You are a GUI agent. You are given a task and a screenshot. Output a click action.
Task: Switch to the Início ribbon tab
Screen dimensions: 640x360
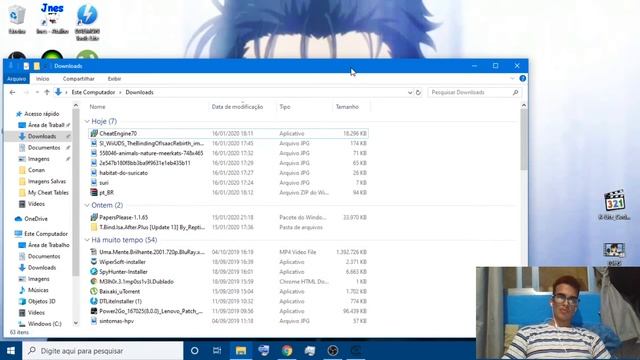[x=42, y=79]
